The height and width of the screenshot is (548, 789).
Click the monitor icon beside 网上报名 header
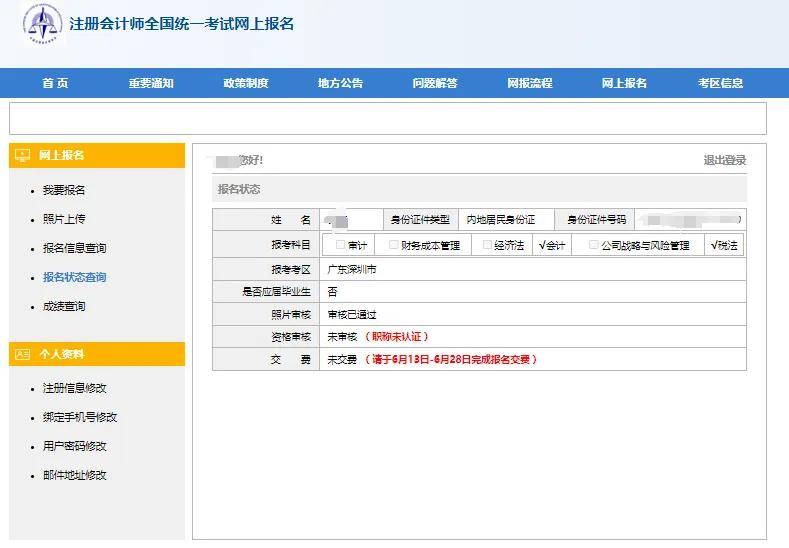[23, 155]
